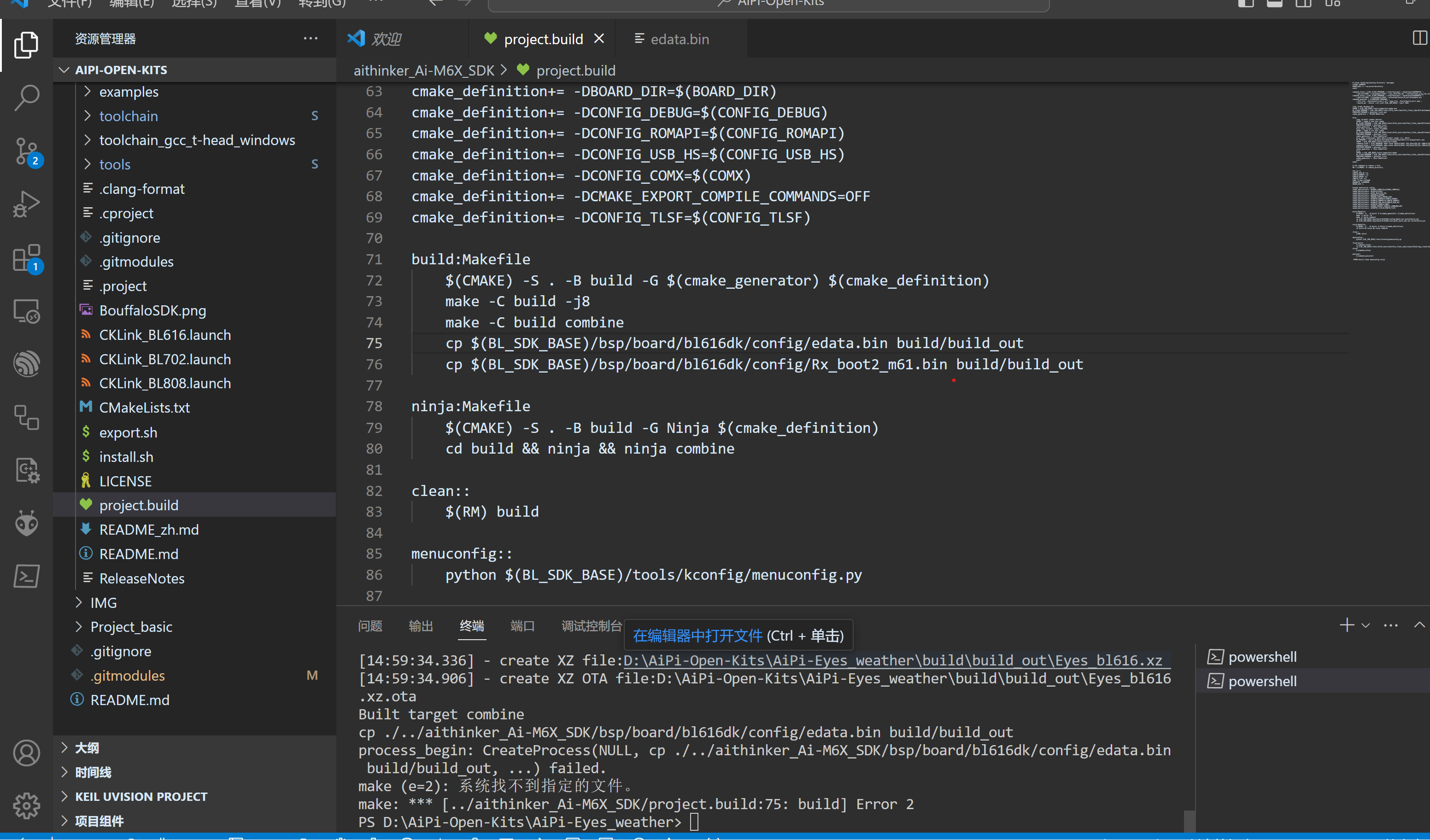Image resolution: width=1430 pixels, height=840 pixels.
Task: Place cursor on line 75 cp edata.bin
Action: (x=734, y=343)
